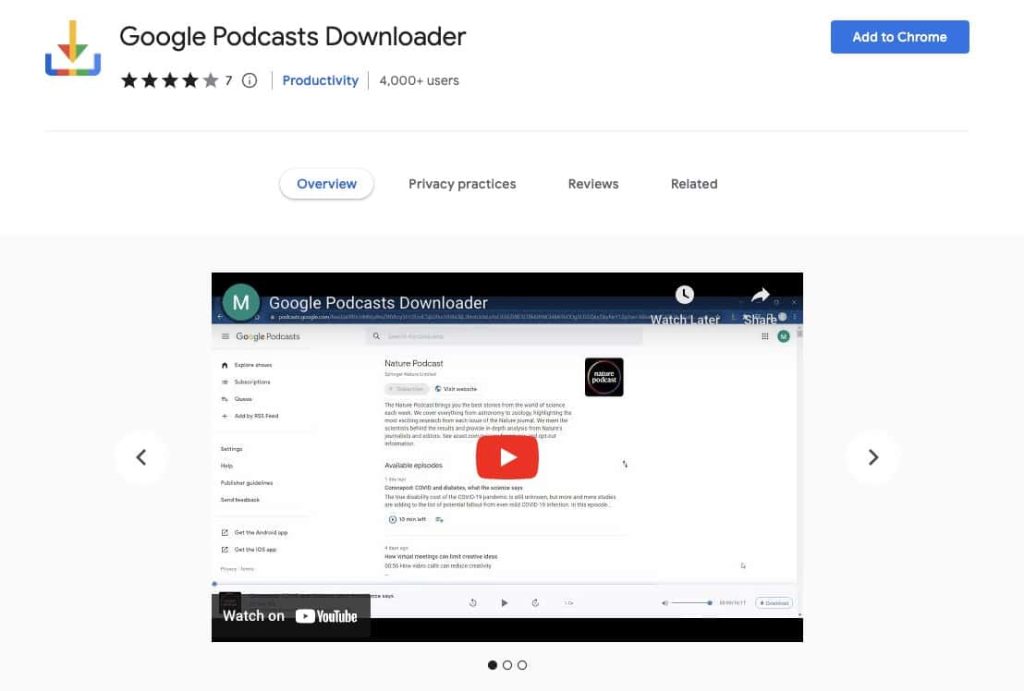Screen dimensions: 1024x691
Task: Open the Privacy practices tab
Action: (x=462, y=184)
